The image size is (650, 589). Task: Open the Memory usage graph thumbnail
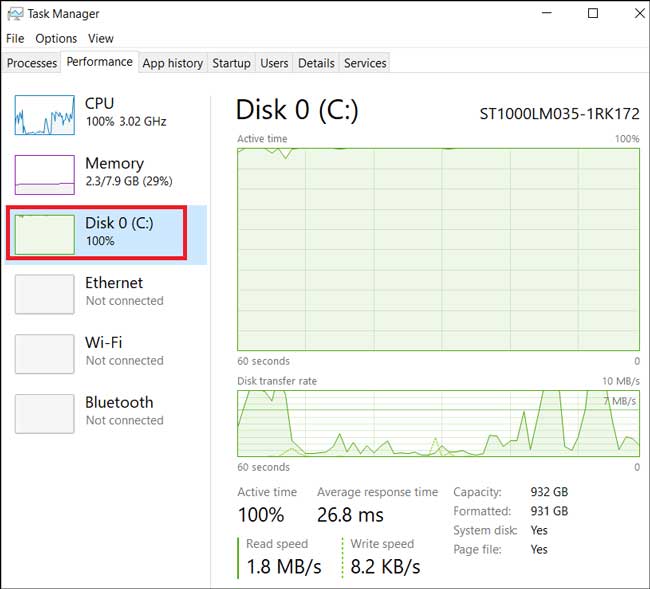click(x=45, y=175)
